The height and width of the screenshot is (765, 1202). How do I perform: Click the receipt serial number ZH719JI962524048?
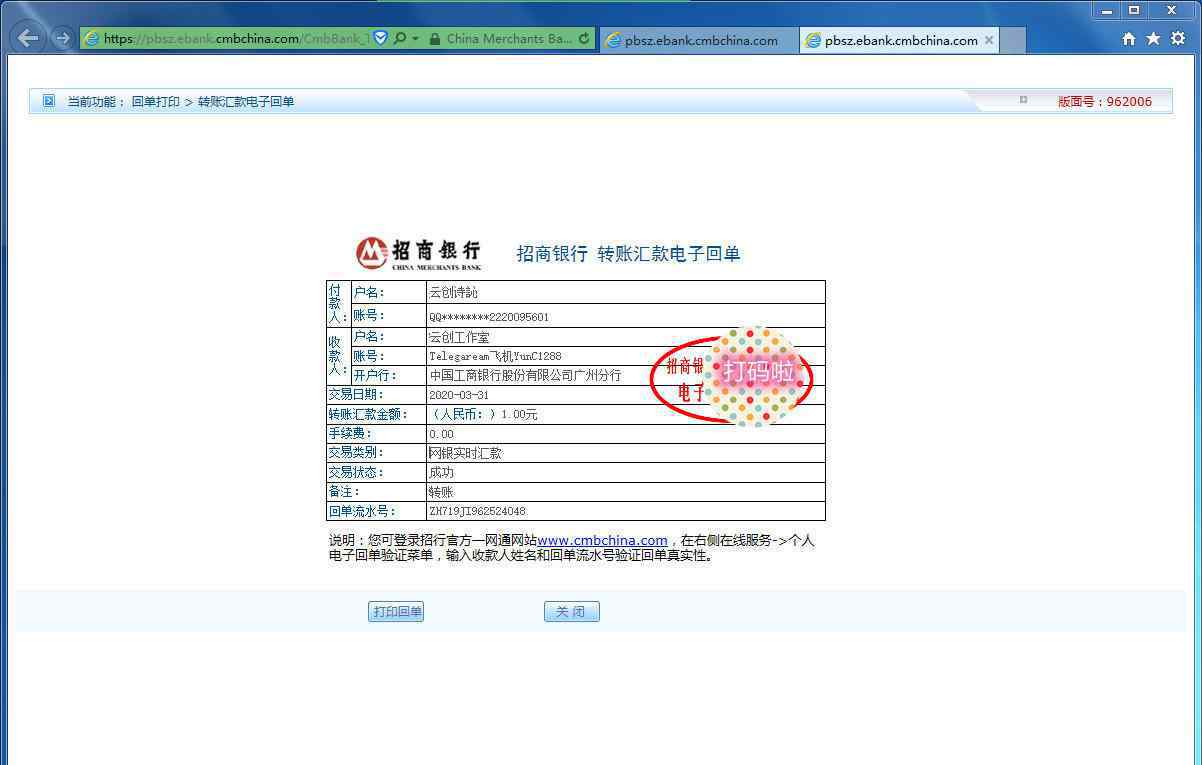coord(477,511)
